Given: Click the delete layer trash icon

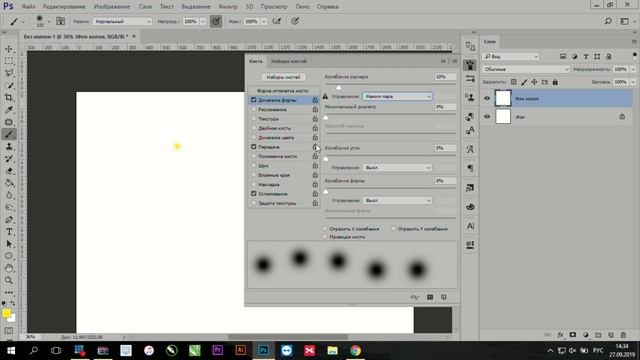Looking at the screenshot, I should (623, 335).
